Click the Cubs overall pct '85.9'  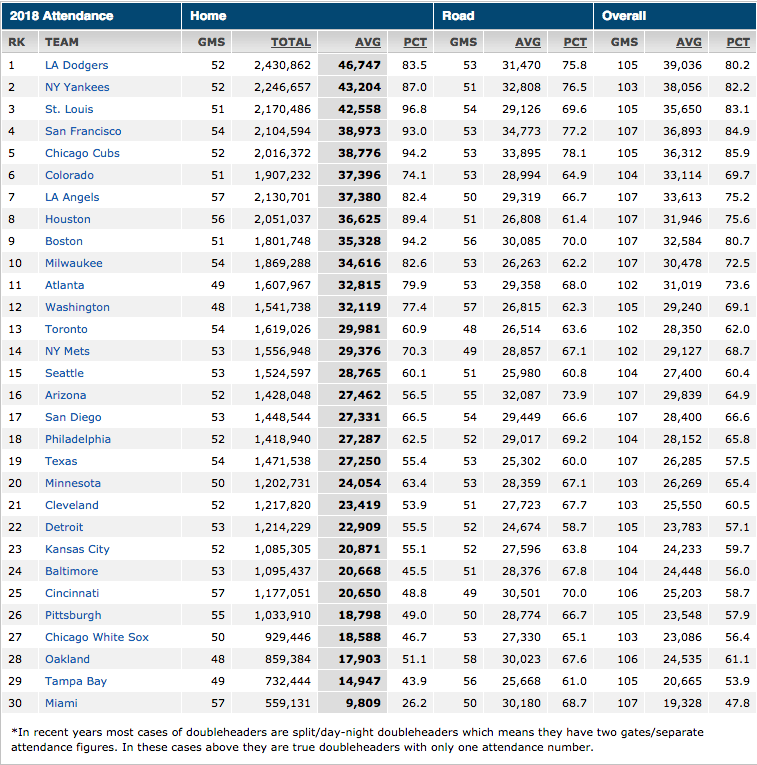pyautogui.click(x=737, y=153)
